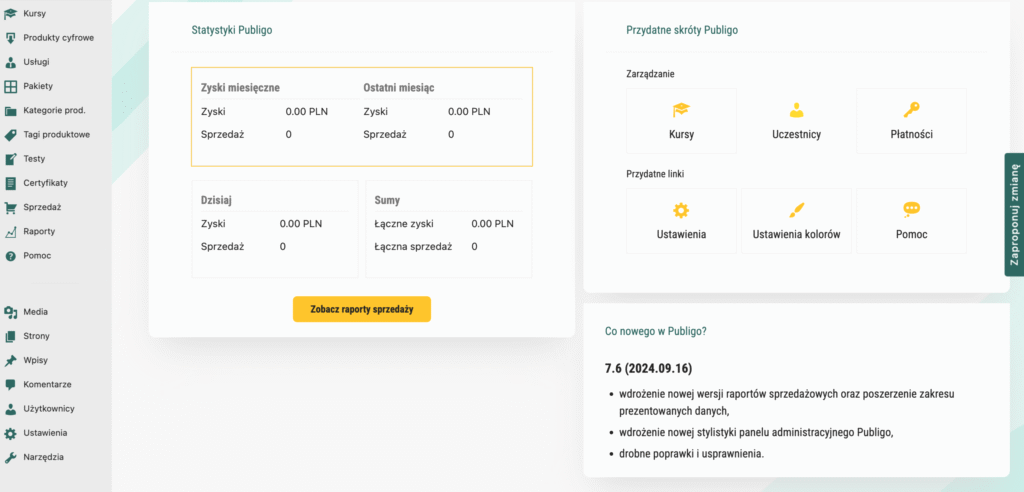Click the Strony pages icon

pos(10,336)
